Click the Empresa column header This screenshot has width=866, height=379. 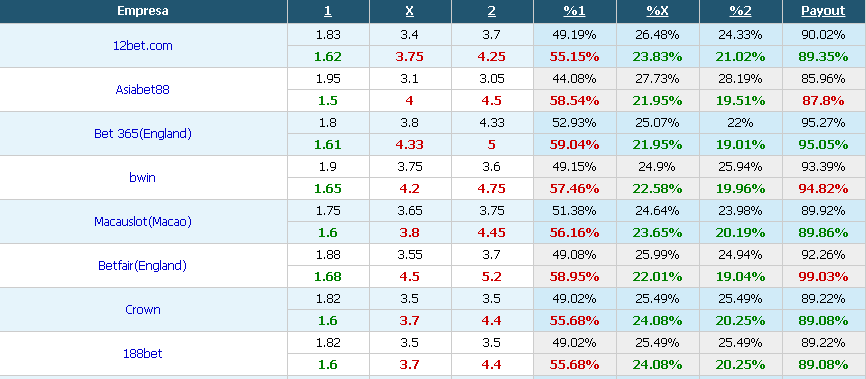click(x=143, y=11)
